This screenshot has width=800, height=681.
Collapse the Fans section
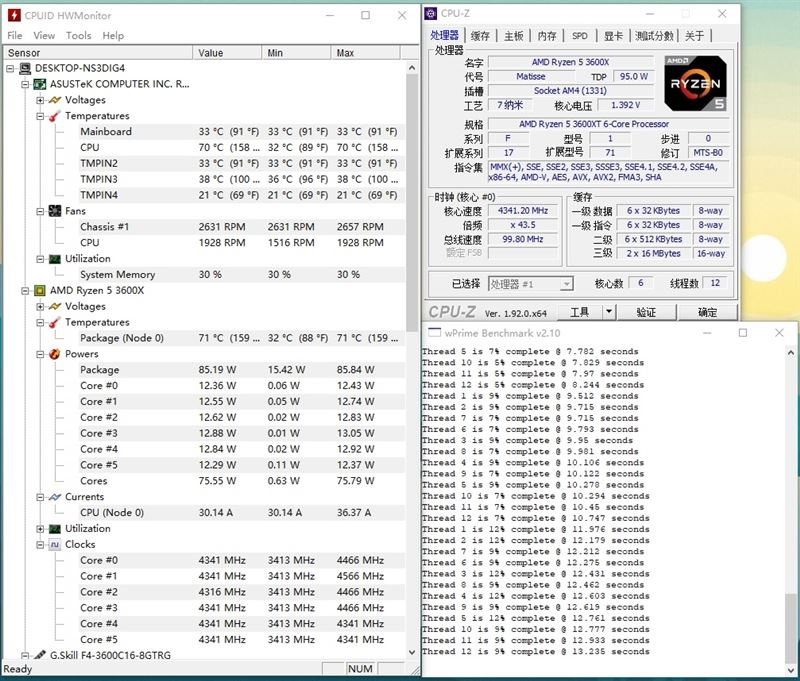40,211
